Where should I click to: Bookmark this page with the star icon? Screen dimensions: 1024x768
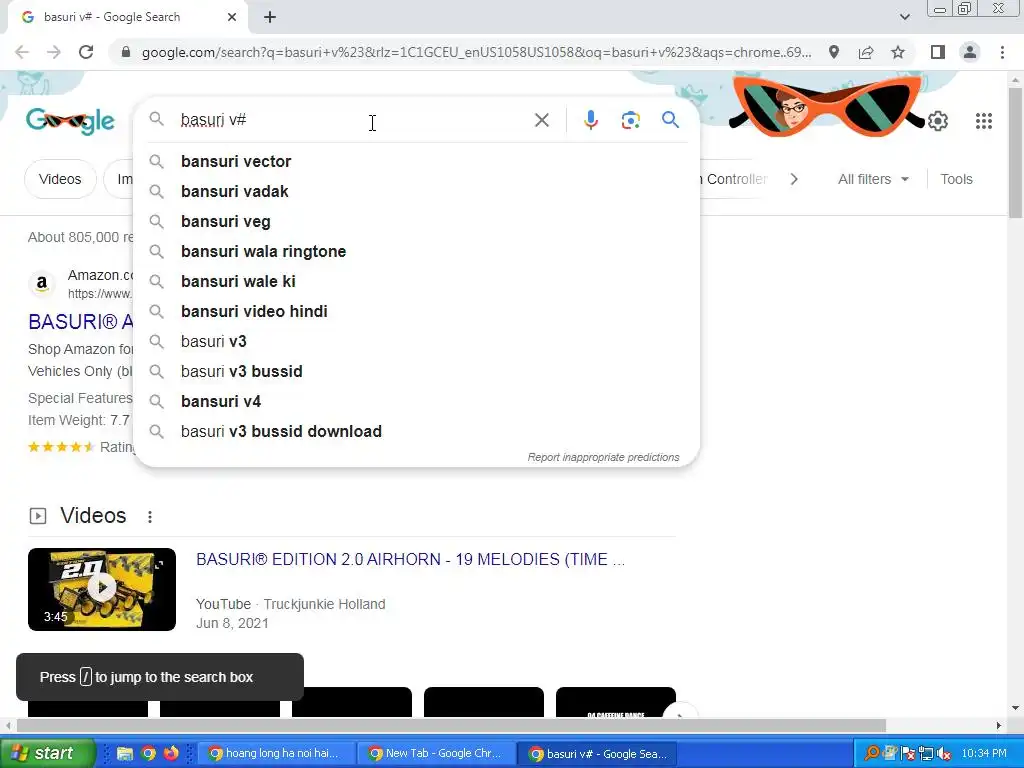coord(898,52)
